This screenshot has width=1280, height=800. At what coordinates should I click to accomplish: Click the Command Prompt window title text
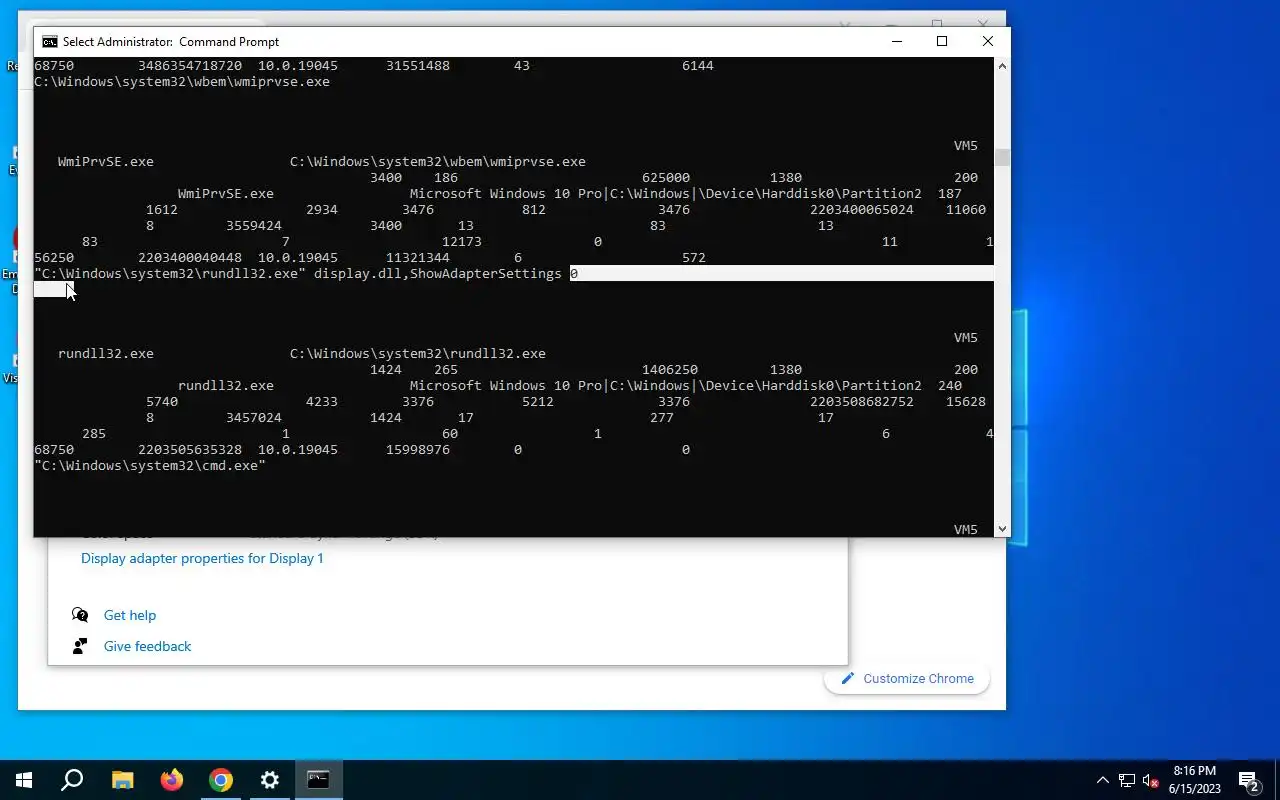pyautogui.click(x=171, y=42)
